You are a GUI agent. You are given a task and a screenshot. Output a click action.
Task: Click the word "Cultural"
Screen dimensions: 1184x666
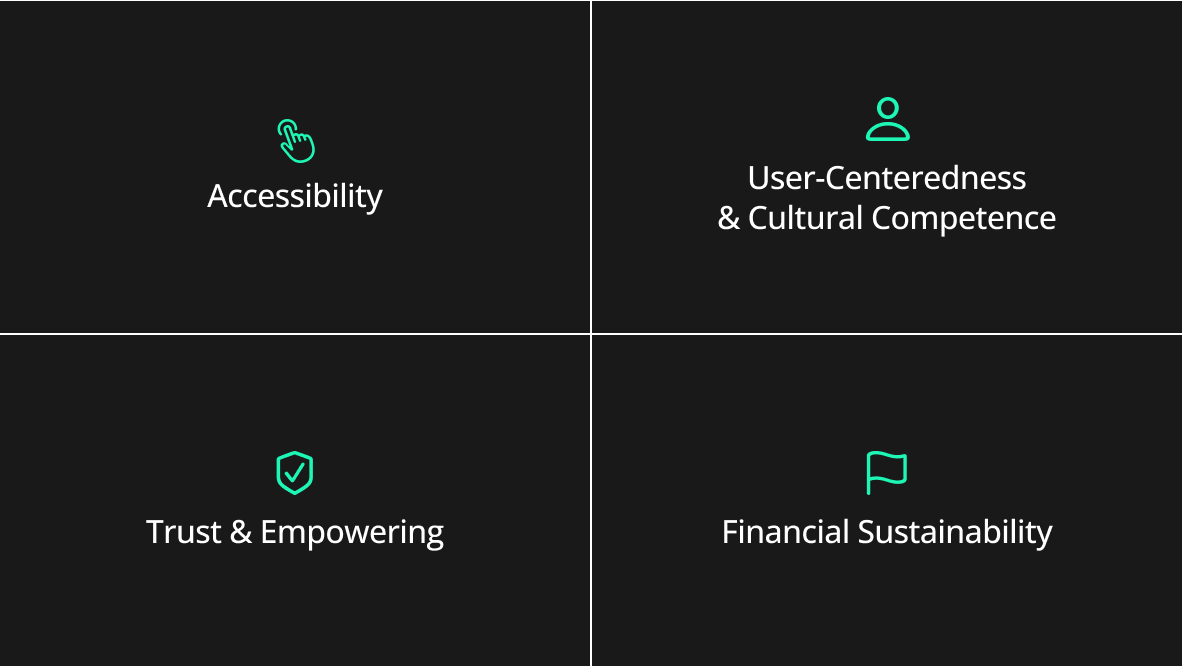click(x=805, y=218)
